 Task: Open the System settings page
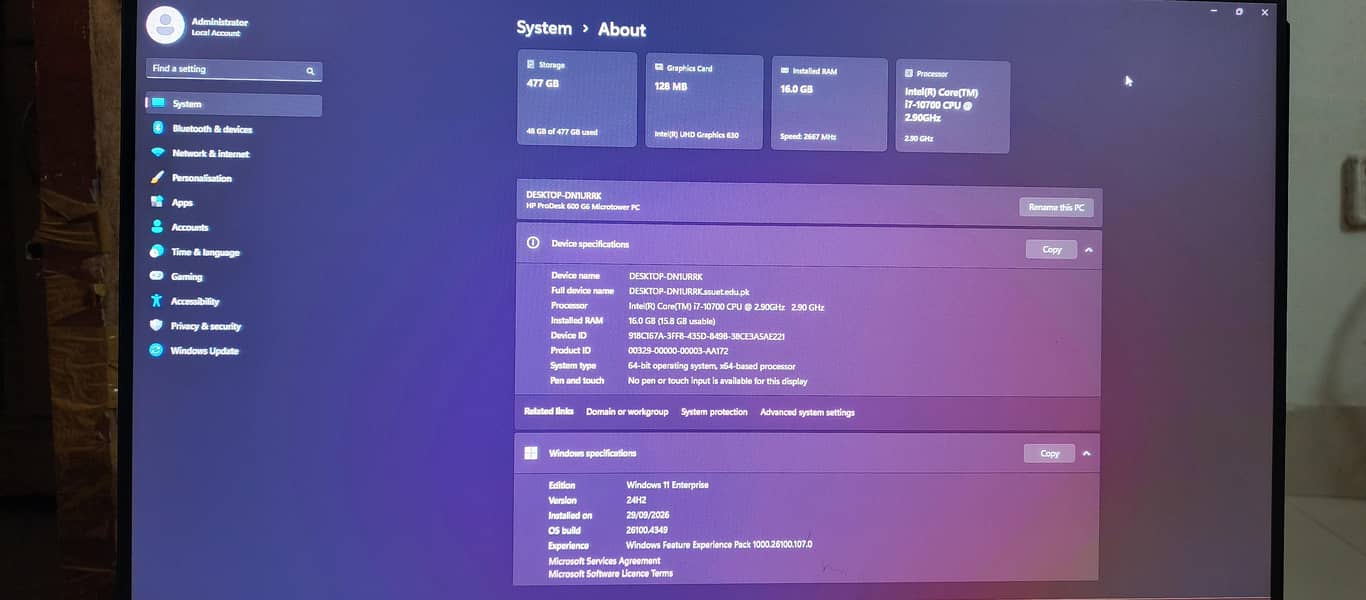[234, 104]
